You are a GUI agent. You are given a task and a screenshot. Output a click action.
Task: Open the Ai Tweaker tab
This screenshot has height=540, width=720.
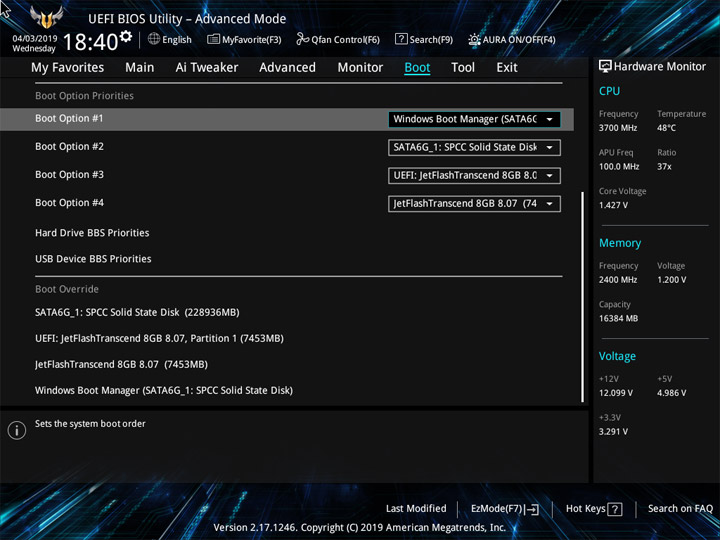pos(207,68)
